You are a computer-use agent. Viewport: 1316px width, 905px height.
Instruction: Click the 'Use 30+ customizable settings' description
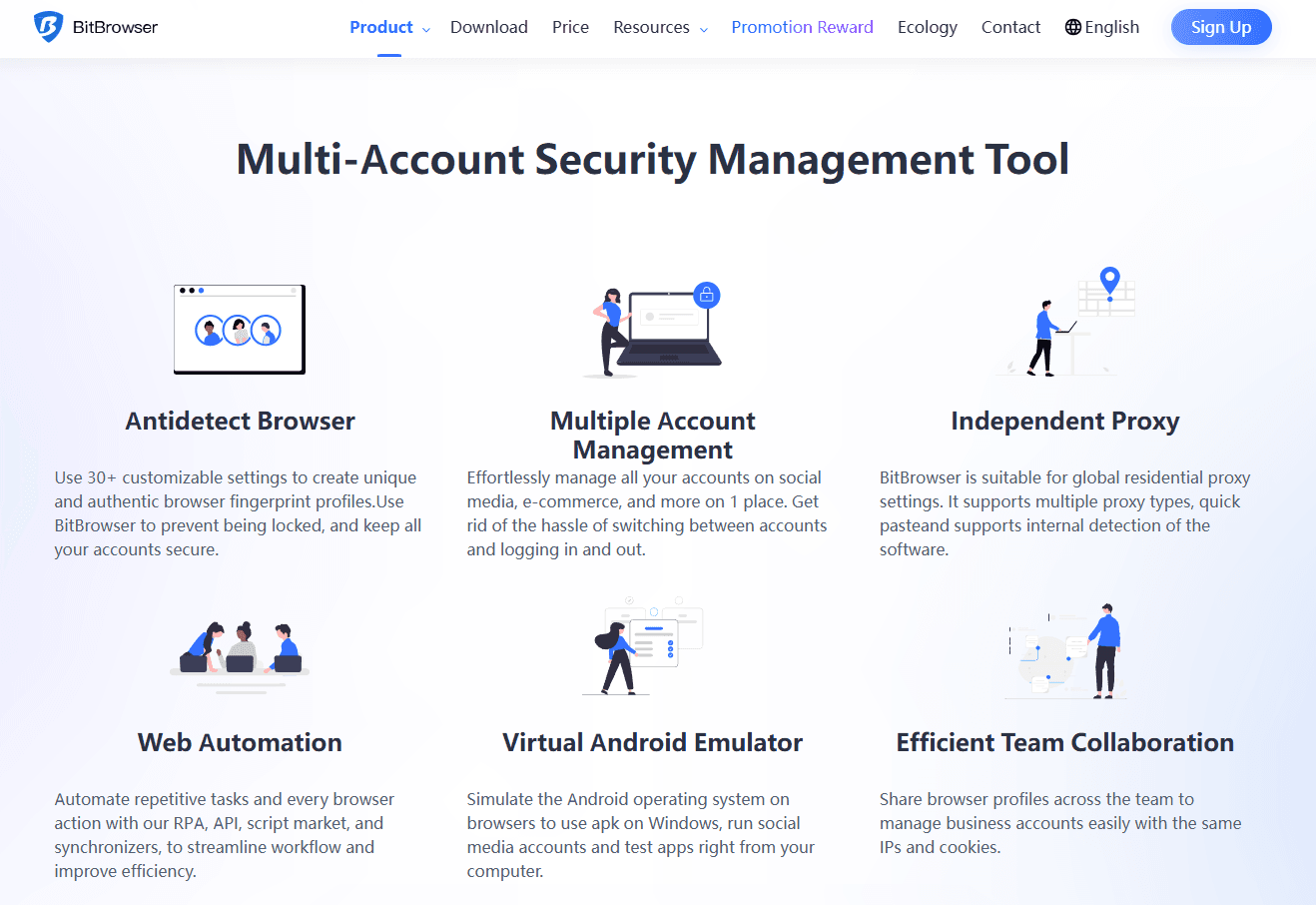point(239,513)
